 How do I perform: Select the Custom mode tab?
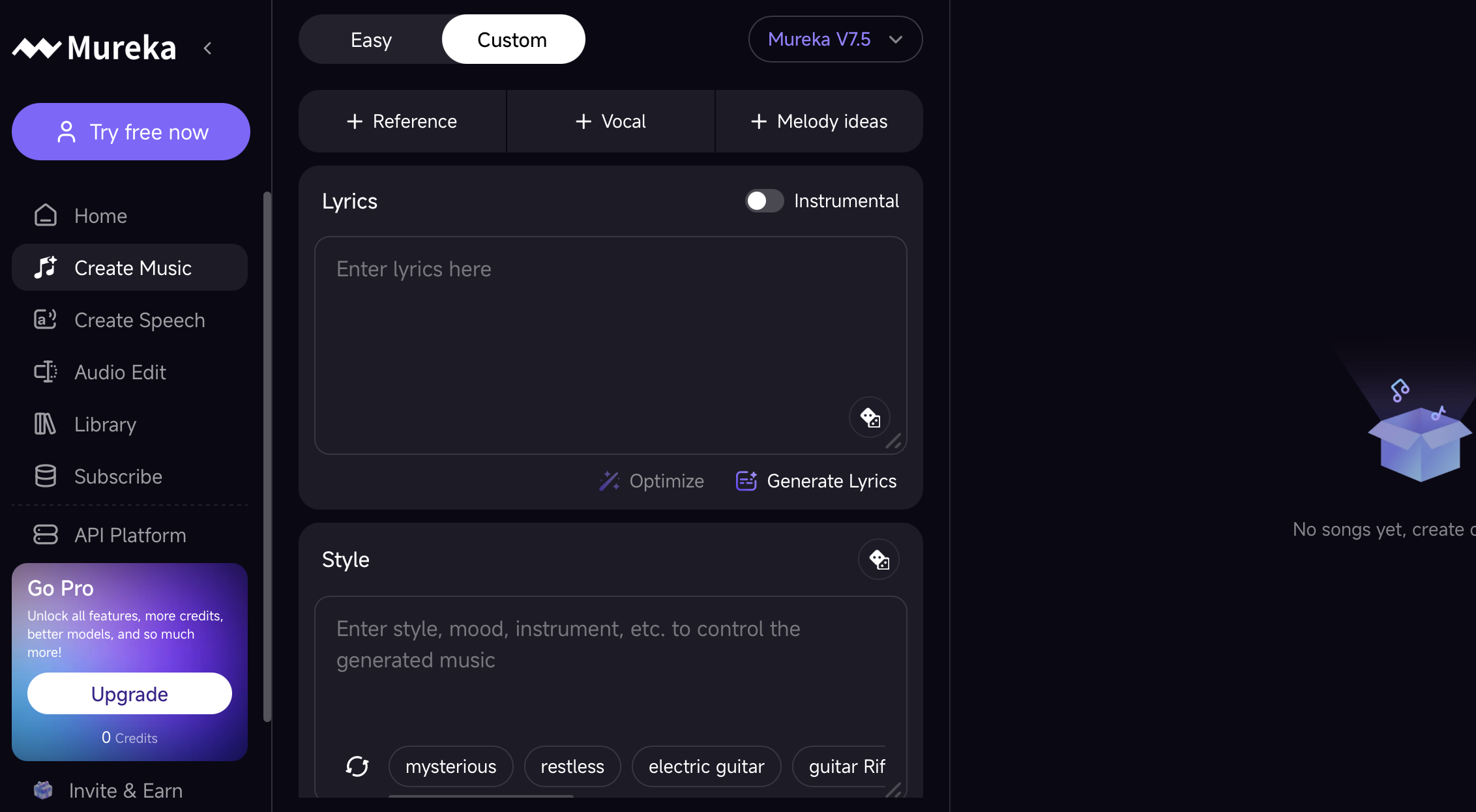tap(512, 40)
